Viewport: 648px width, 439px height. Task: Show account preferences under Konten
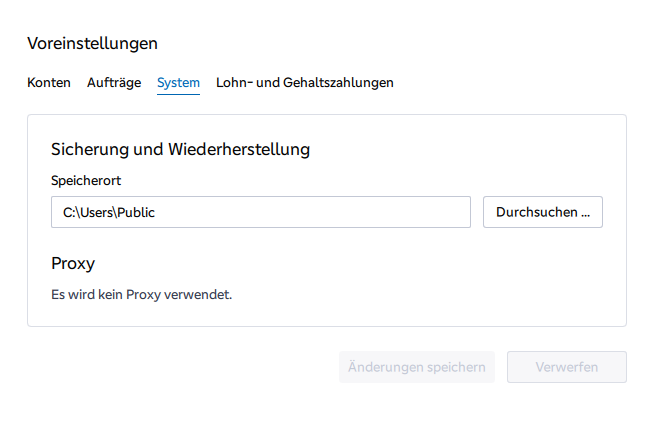pyautogui.click(x=49, y=82)
